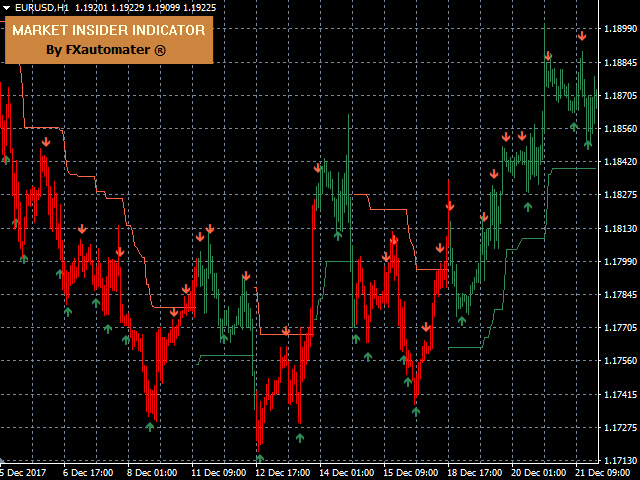
Task: Click the 1.17705 price scale label
Action: (x=620, y=327)
